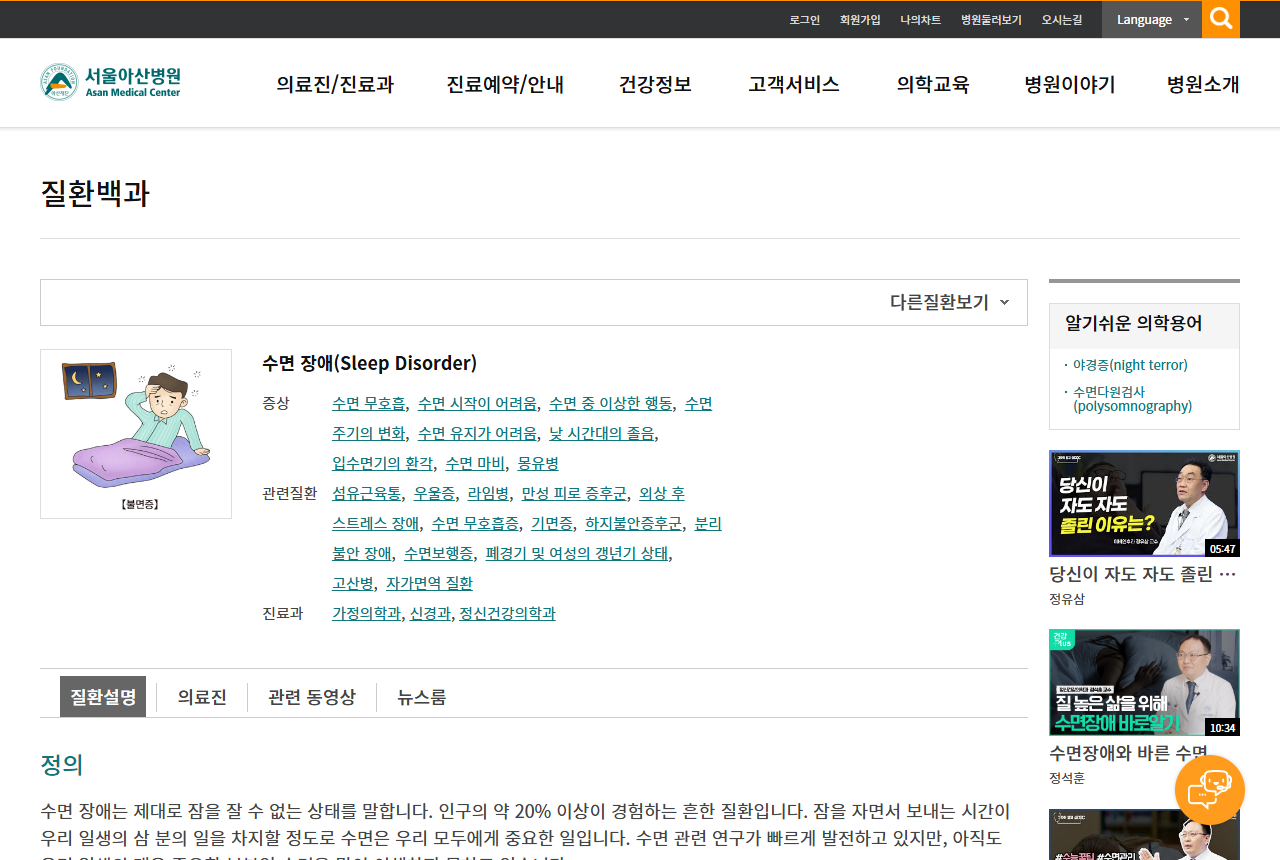Go to Asan Medical Center logo home
The image size is (1280, 860).
pos(110,82)
